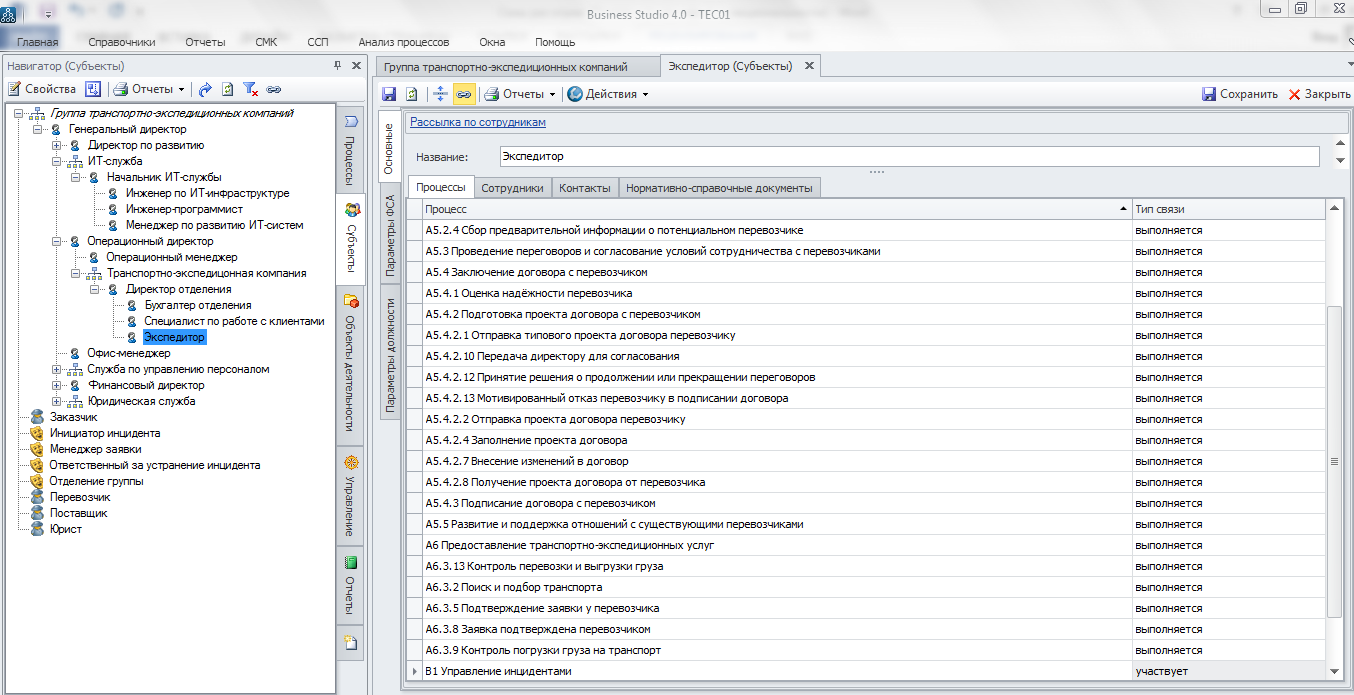Collapse the ИТ-служба tree node

58,161
